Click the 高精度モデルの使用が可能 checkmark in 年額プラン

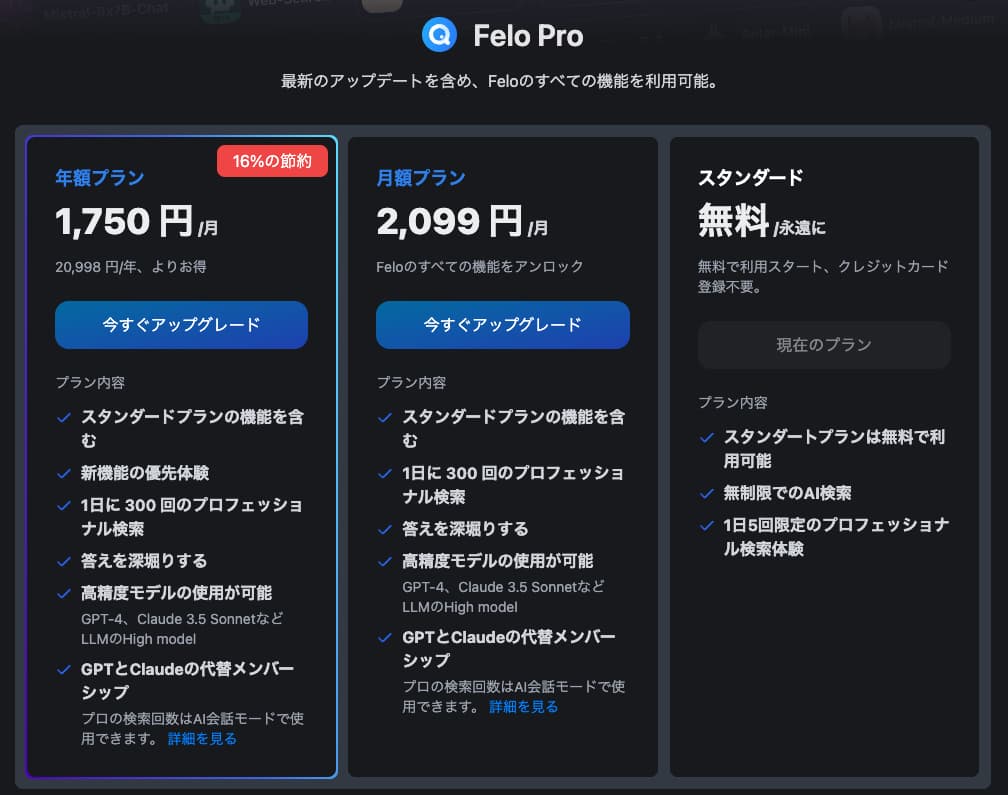(x=64, y=593)
